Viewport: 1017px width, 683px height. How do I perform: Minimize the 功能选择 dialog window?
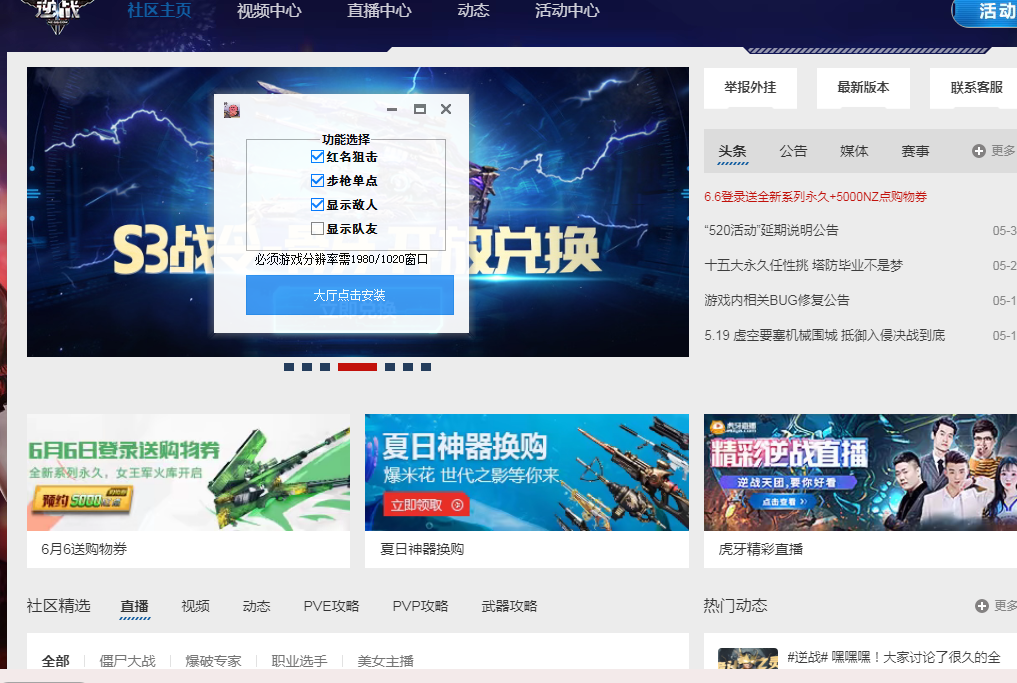392,109
